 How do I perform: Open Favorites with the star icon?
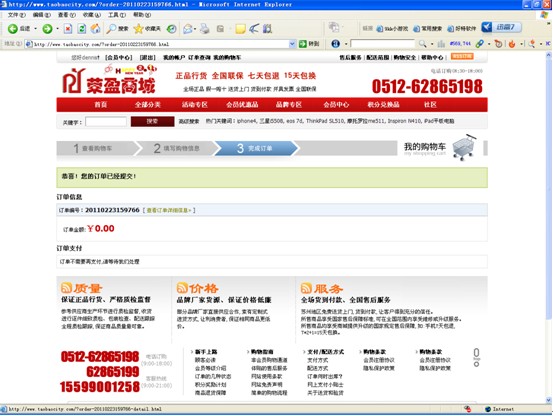pos(138,29)
